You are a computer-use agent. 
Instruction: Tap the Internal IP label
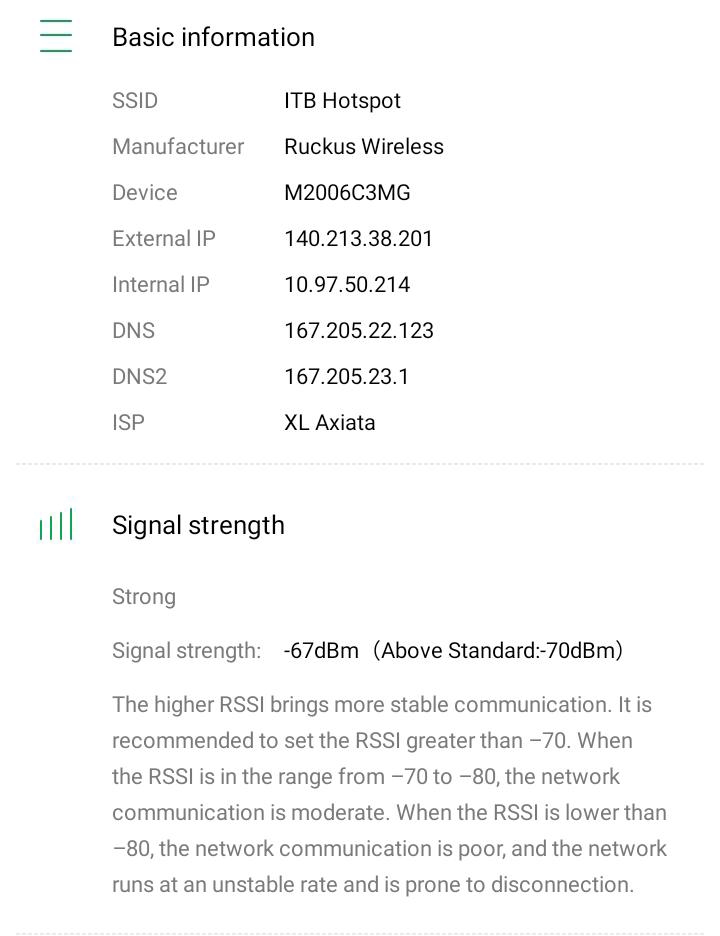pos(161,284)
